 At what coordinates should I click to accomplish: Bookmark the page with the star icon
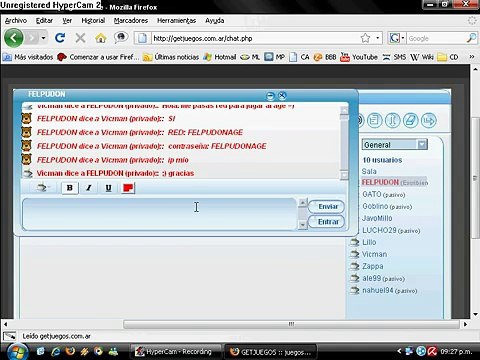pyautogui.click(x=365, y=38)
